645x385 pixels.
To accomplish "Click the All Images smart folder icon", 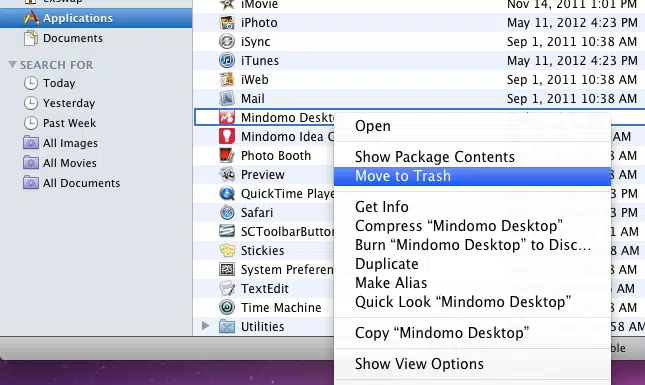I will pos(31,143).
